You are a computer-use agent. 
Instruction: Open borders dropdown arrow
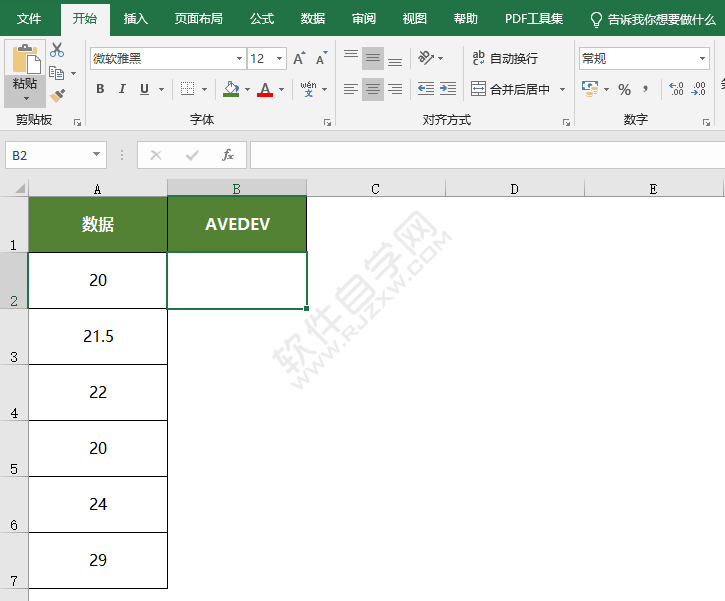click(204, 89)
